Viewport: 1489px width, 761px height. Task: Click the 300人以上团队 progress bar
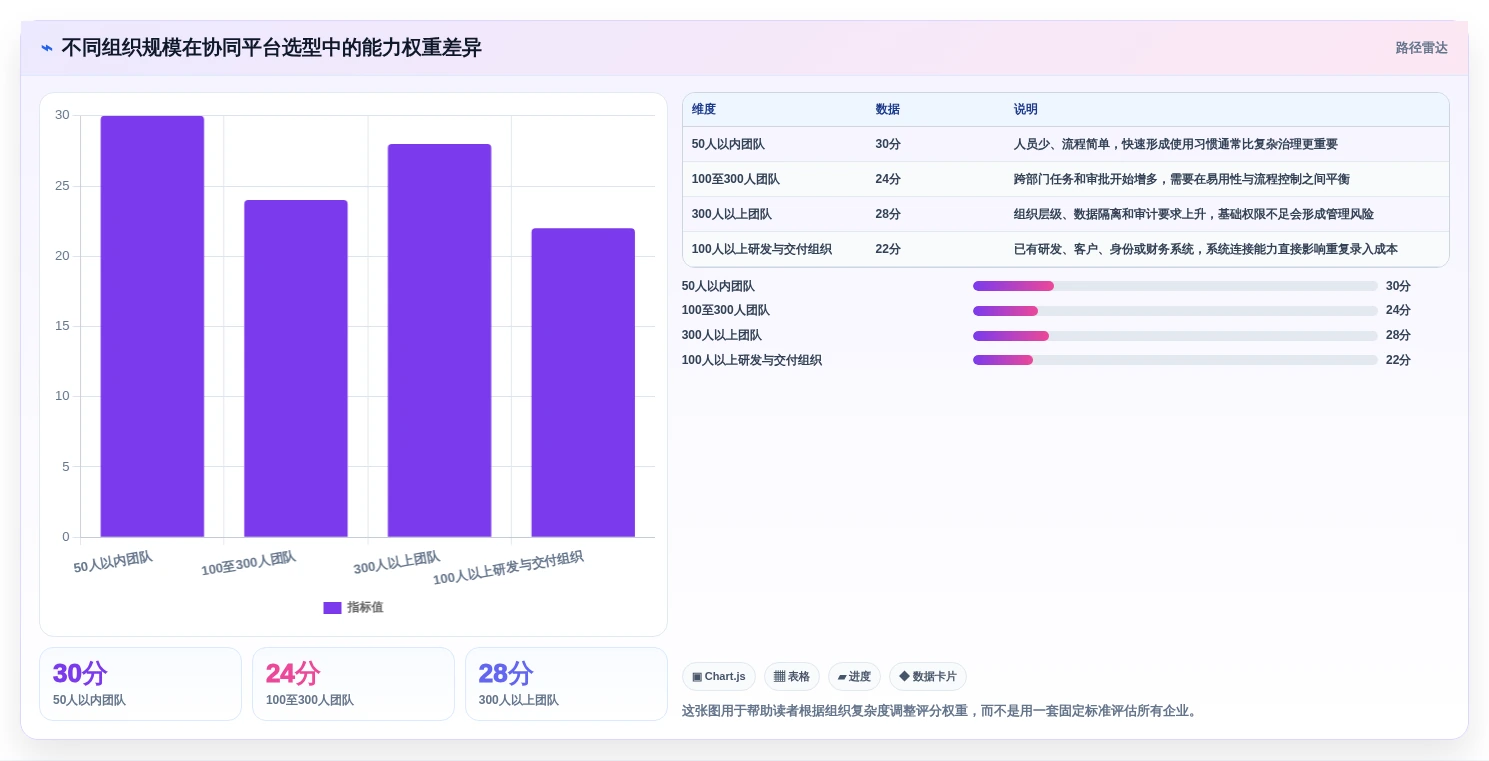[1175, 336]
